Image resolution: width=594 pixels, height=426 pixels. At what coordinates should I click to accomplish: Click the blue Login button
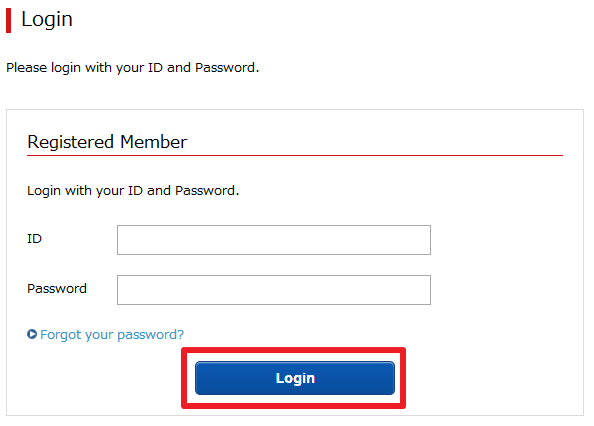click(x=295, y=378)
